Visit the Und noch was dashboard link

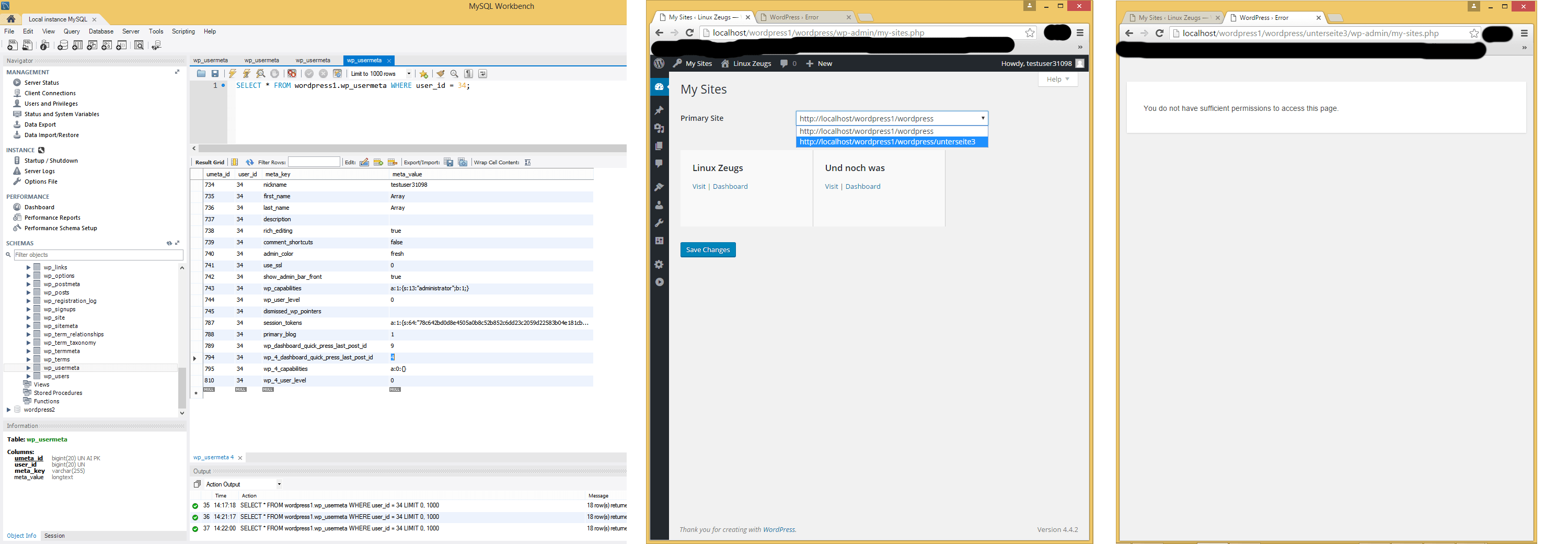coord(862,186)
